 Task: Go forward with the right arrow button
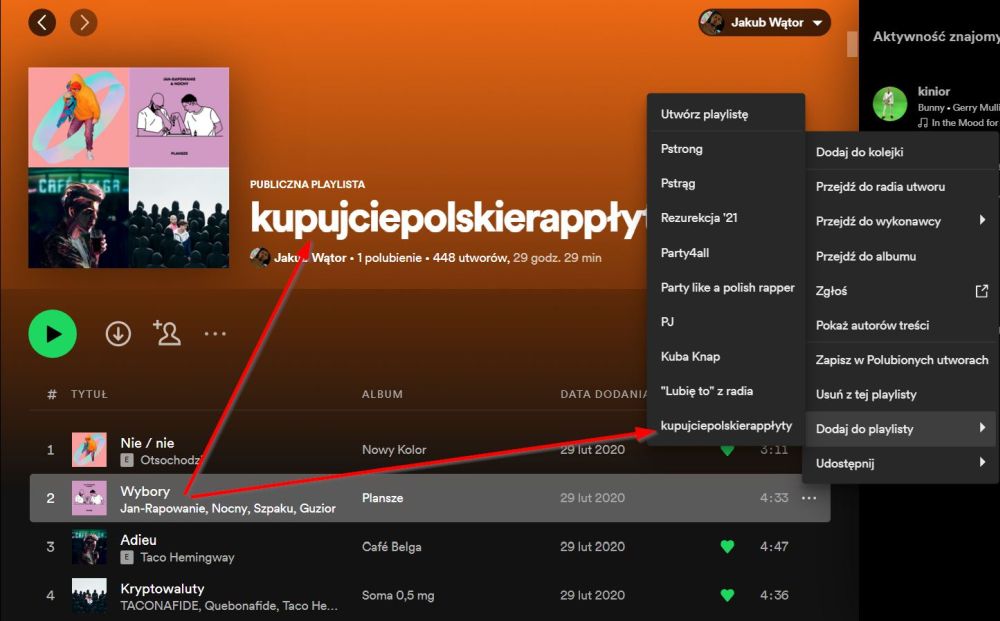(x=84, y=22)
